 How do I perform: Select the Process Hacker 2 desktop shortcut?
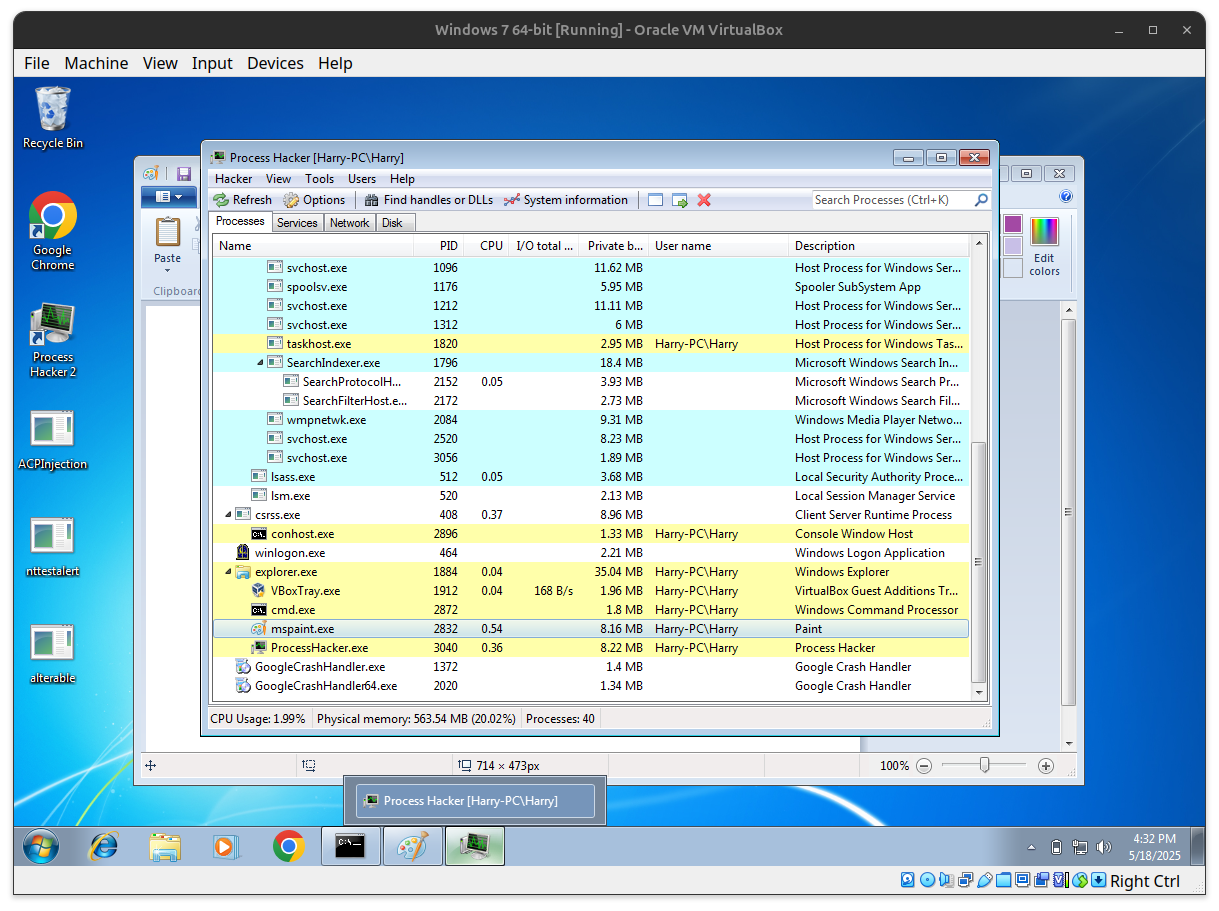coord(53,341)
